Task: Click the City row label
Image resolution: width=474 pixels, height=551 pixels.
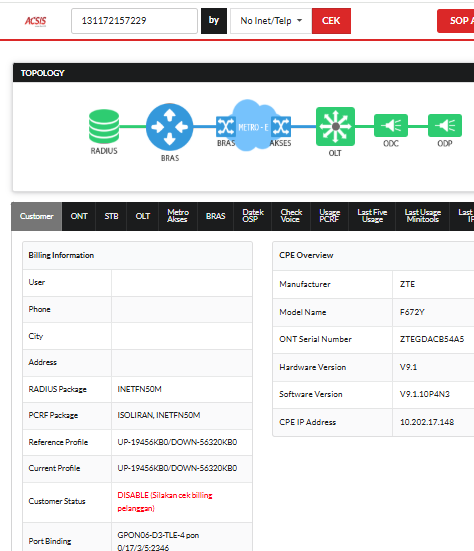Action: (35, 336)
